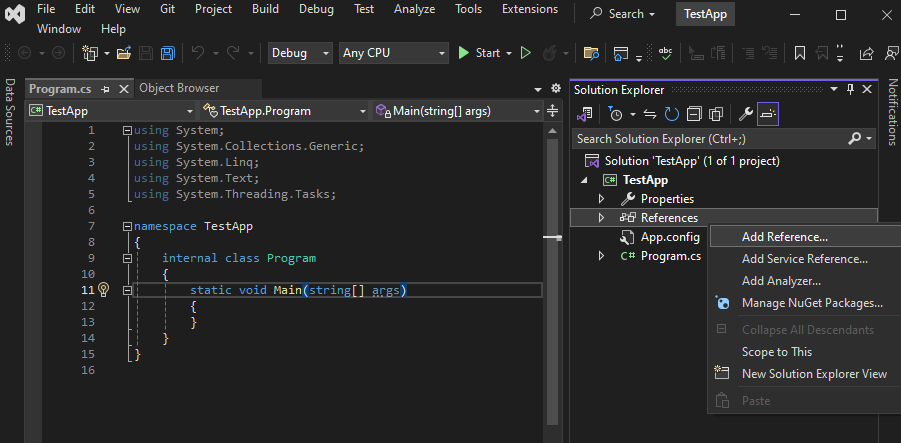The height and width of the screenshot is (443, 901).
Task: Collapse the using directives block at line 1
Action: [128, 130]
